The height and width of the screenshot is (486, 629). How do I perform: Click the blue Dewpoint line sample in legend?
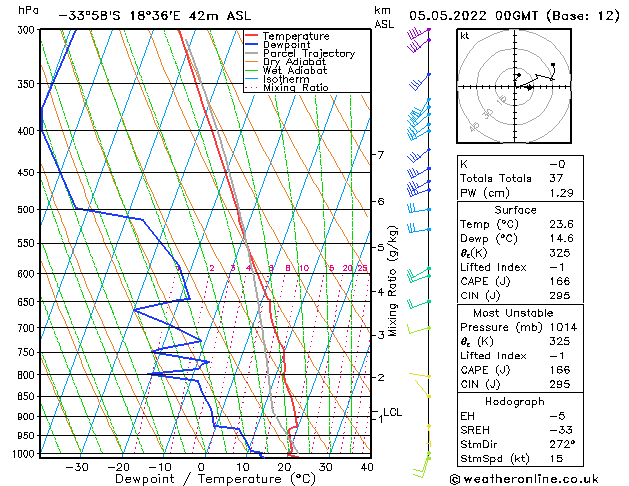pyautogui.click(x=251, y=45)
